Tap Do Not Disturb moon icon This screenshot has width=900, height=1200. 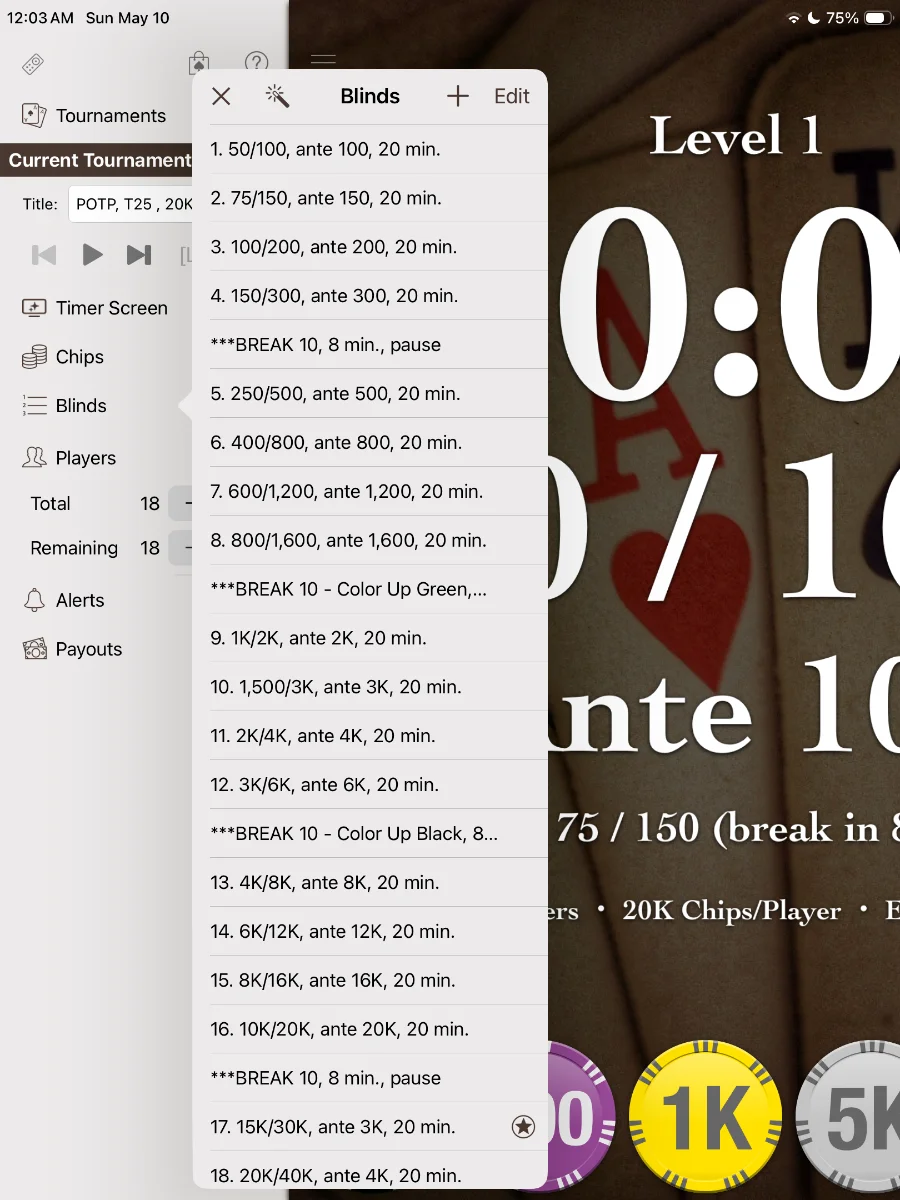pyautogui.click(x=813, y=18)
